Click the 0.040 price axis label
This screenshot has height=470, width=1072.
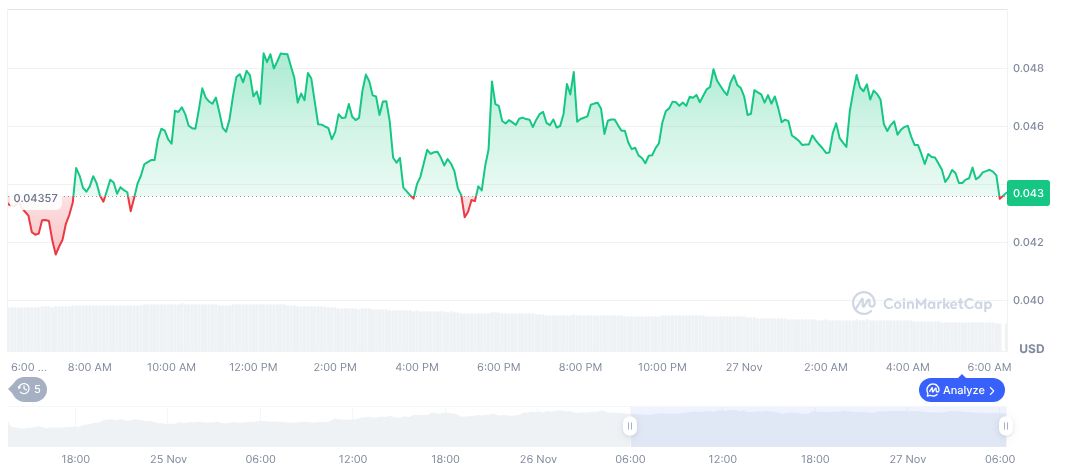pyautogui.click(x=1028, y=300)
